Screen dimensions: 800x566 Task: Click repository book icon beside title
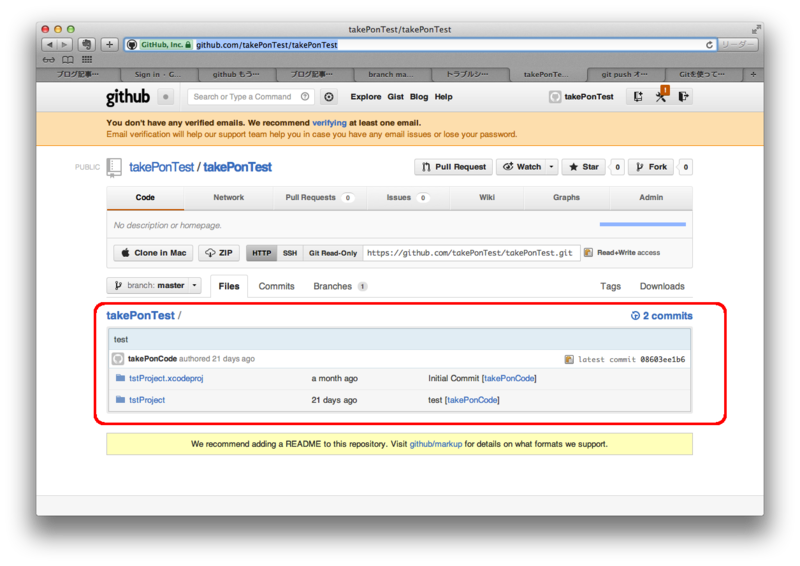click(x=114, y=167)
